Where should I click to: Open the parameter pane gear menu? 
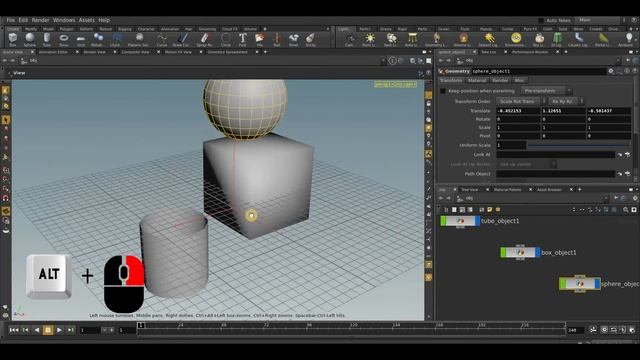point(611,71)
